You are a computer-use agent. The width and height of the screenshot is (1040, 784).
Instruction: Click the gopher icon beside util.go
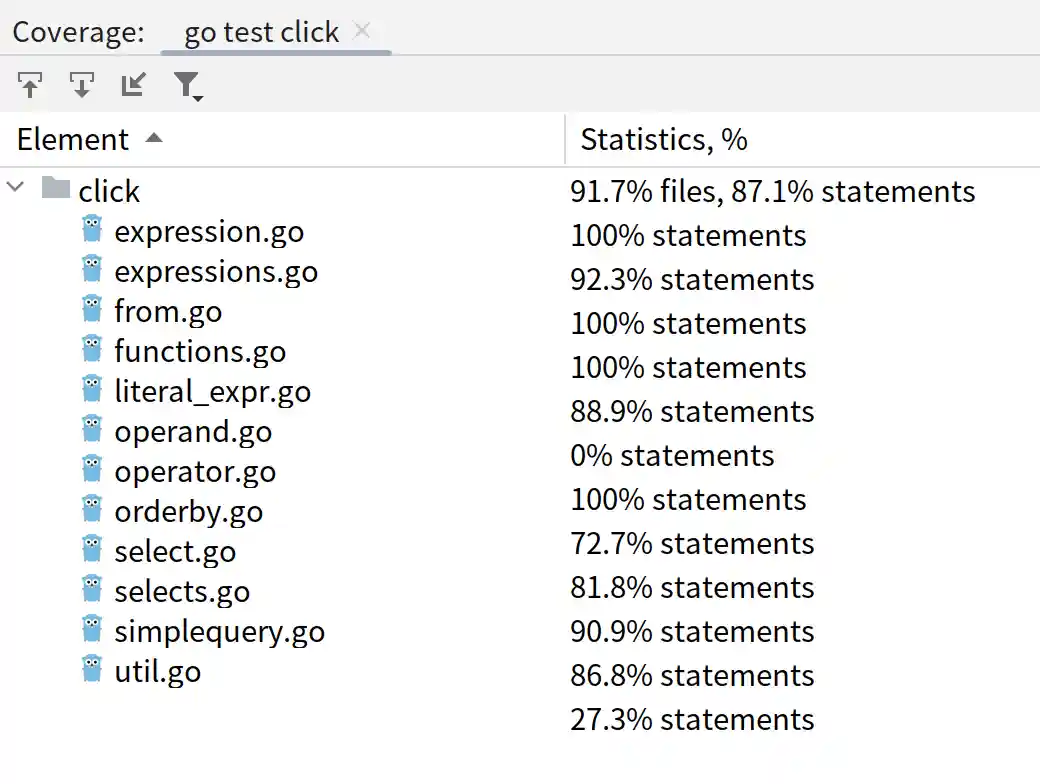[92, 669]
